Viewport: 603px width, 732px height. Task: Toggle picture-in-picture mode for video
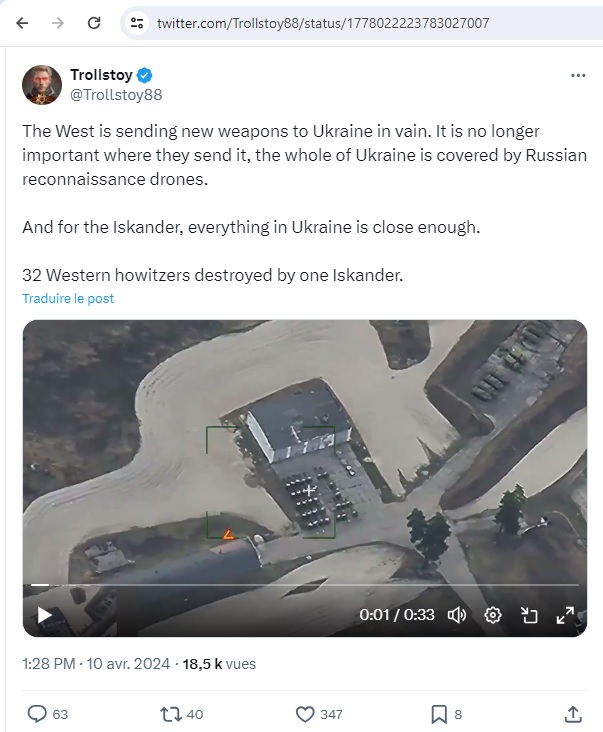(529, 615)
